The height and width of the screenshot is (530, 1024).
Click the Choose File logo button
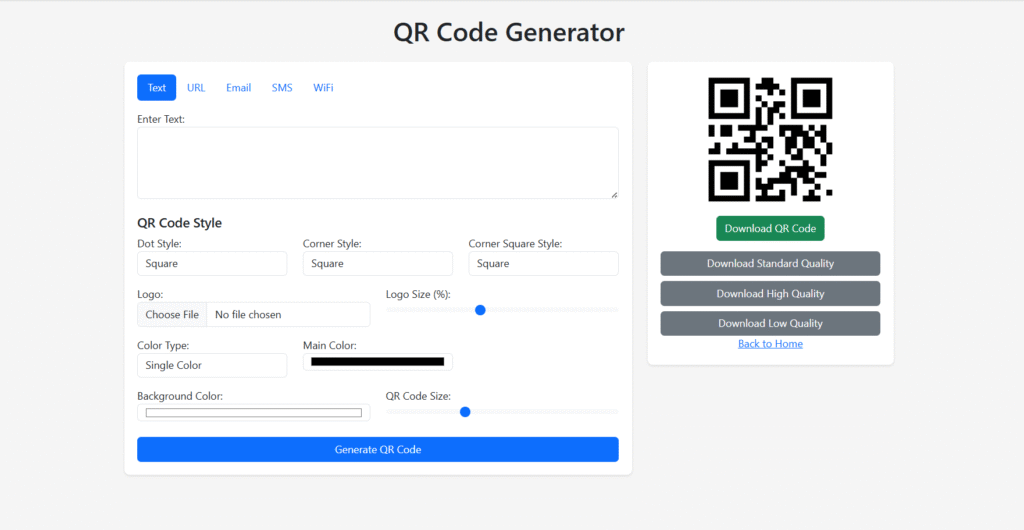point(172,315)
